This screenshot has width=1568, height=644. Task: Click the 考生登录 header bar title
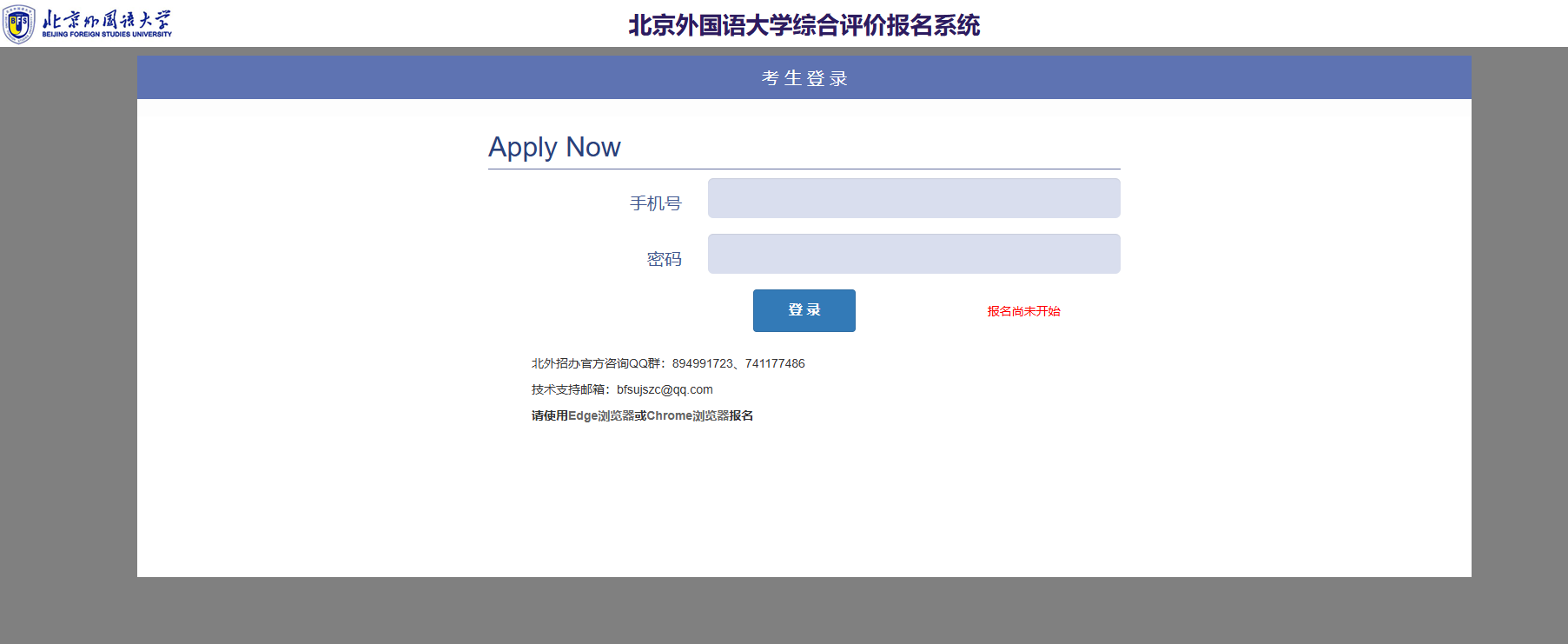[804, 78]
